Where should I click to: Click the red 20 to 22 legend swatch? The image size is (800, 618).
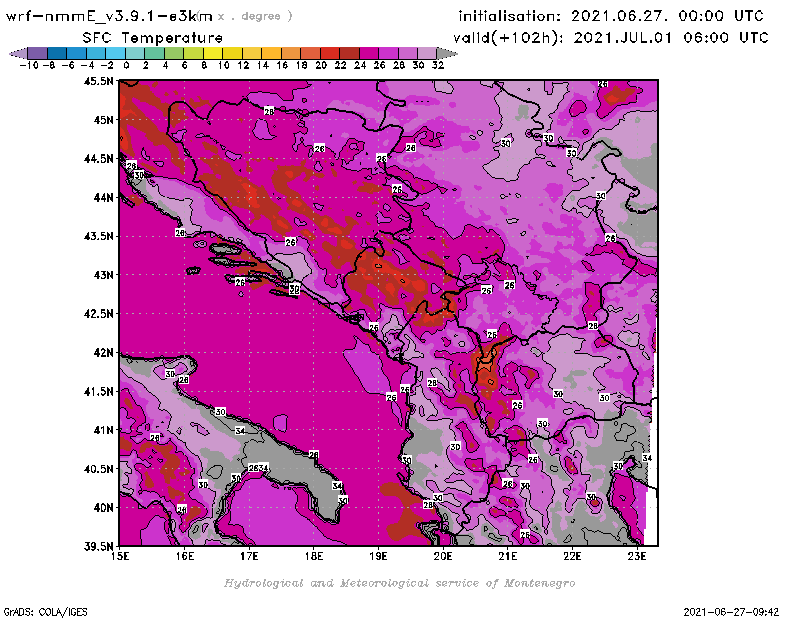click(x=330, y=53)
